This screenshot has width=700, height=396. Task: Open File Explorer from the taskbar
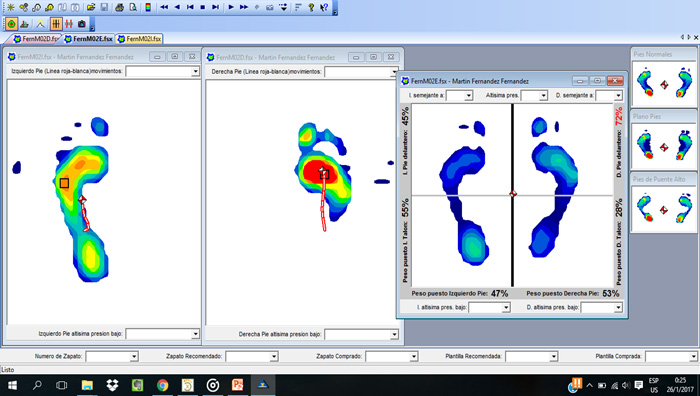coord(87,385)
